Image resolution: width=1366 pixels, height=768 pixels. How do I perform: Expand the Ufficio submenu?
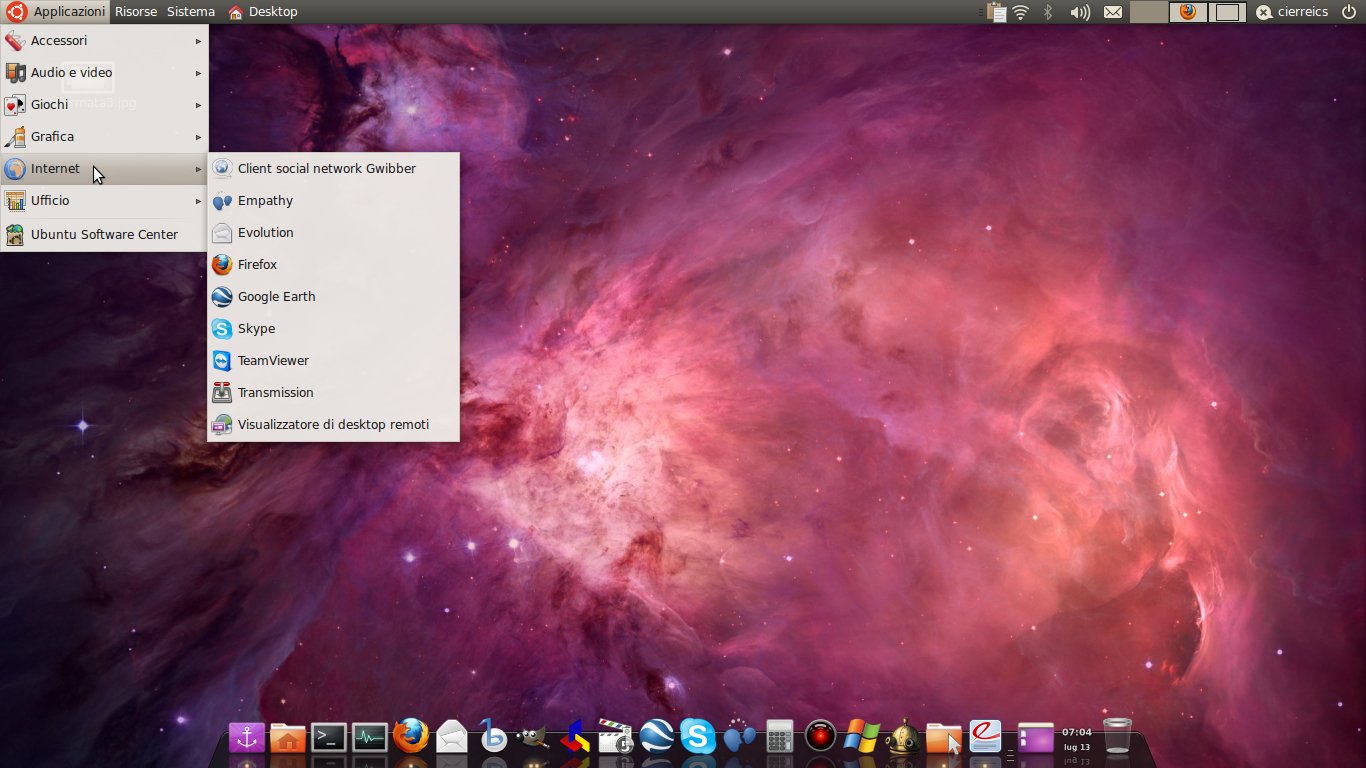104,201
